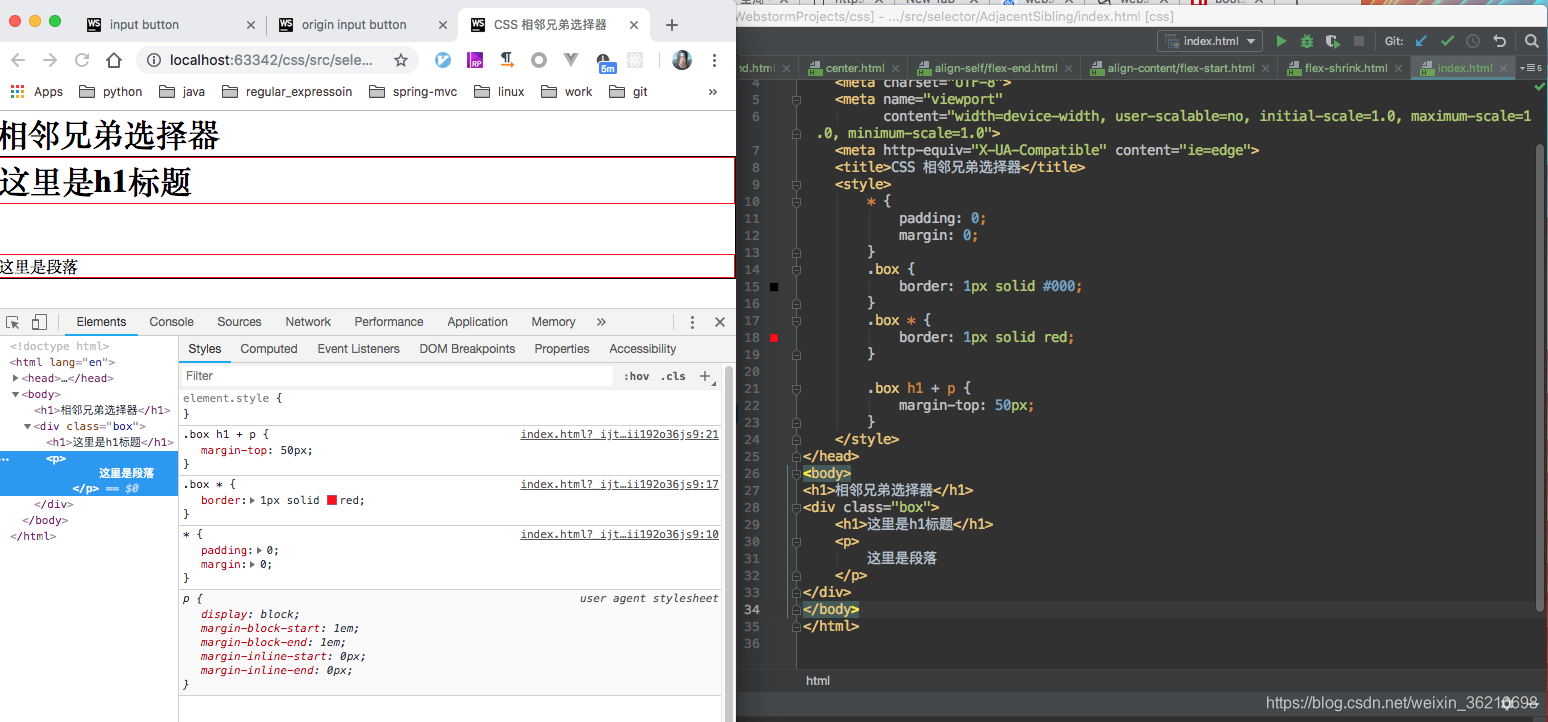The height and width of the screenshot is (722, 1548).
Task: Open the Computed styles tab
Action: point(269,349)
